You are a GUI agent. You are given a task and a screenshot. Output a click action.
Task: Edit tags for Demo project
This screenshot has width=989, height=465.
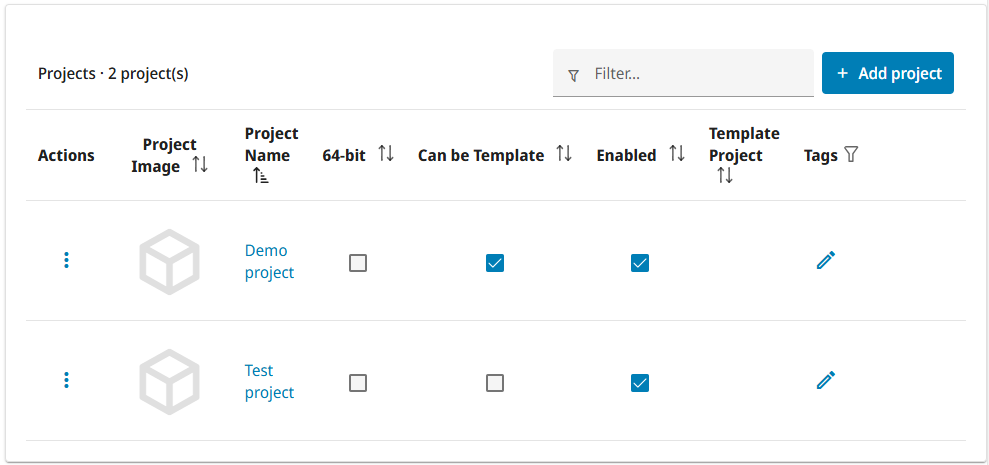(826, 260)
